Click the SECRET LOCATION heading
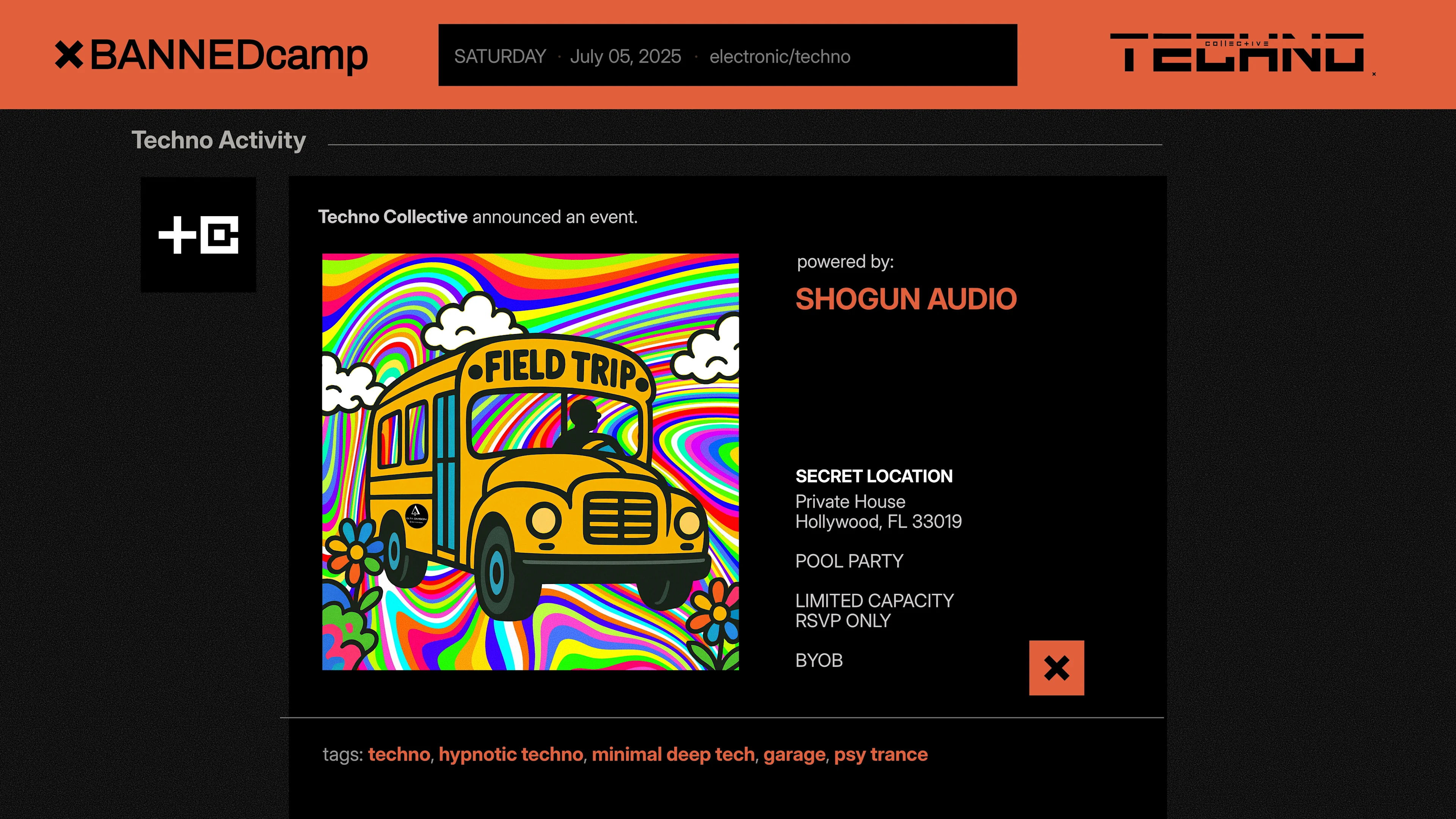This screenshot has height=819, width=1456. click(874, 476)
